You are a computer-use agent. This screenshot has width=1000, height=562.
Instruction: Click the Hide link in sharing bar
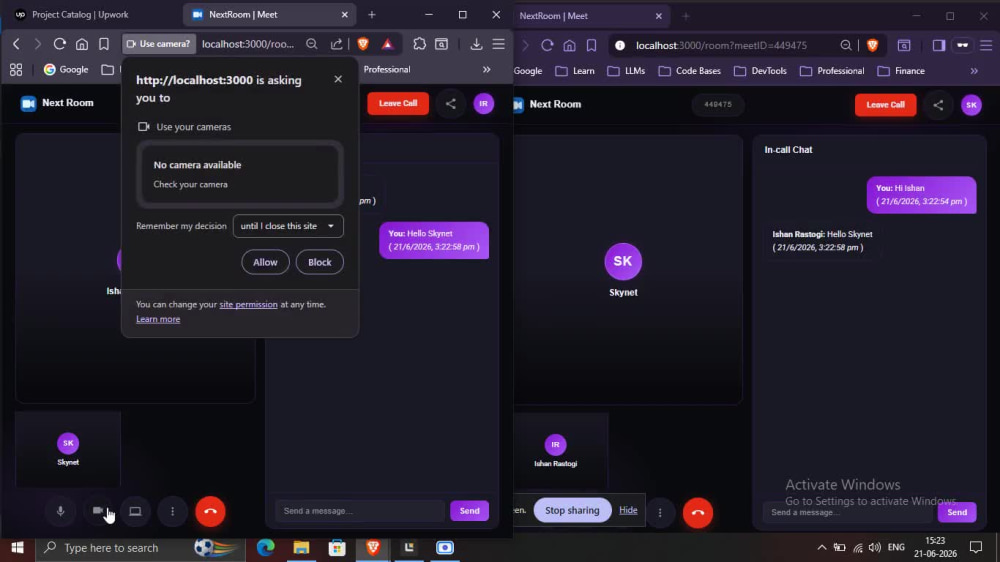click(628, 510)
